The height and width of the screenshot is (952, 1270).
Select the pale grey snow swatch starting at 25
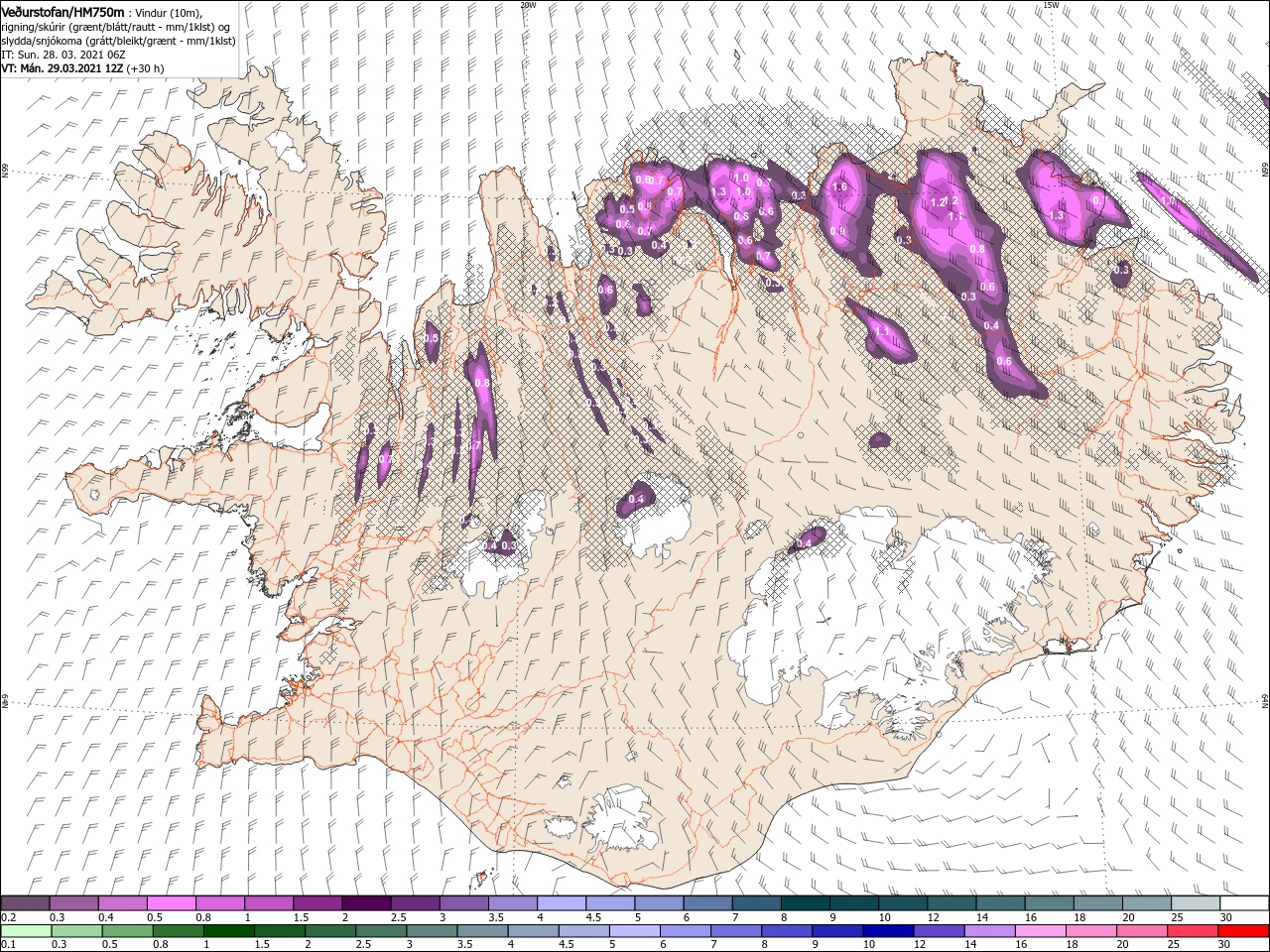[x=1196, y=903]
